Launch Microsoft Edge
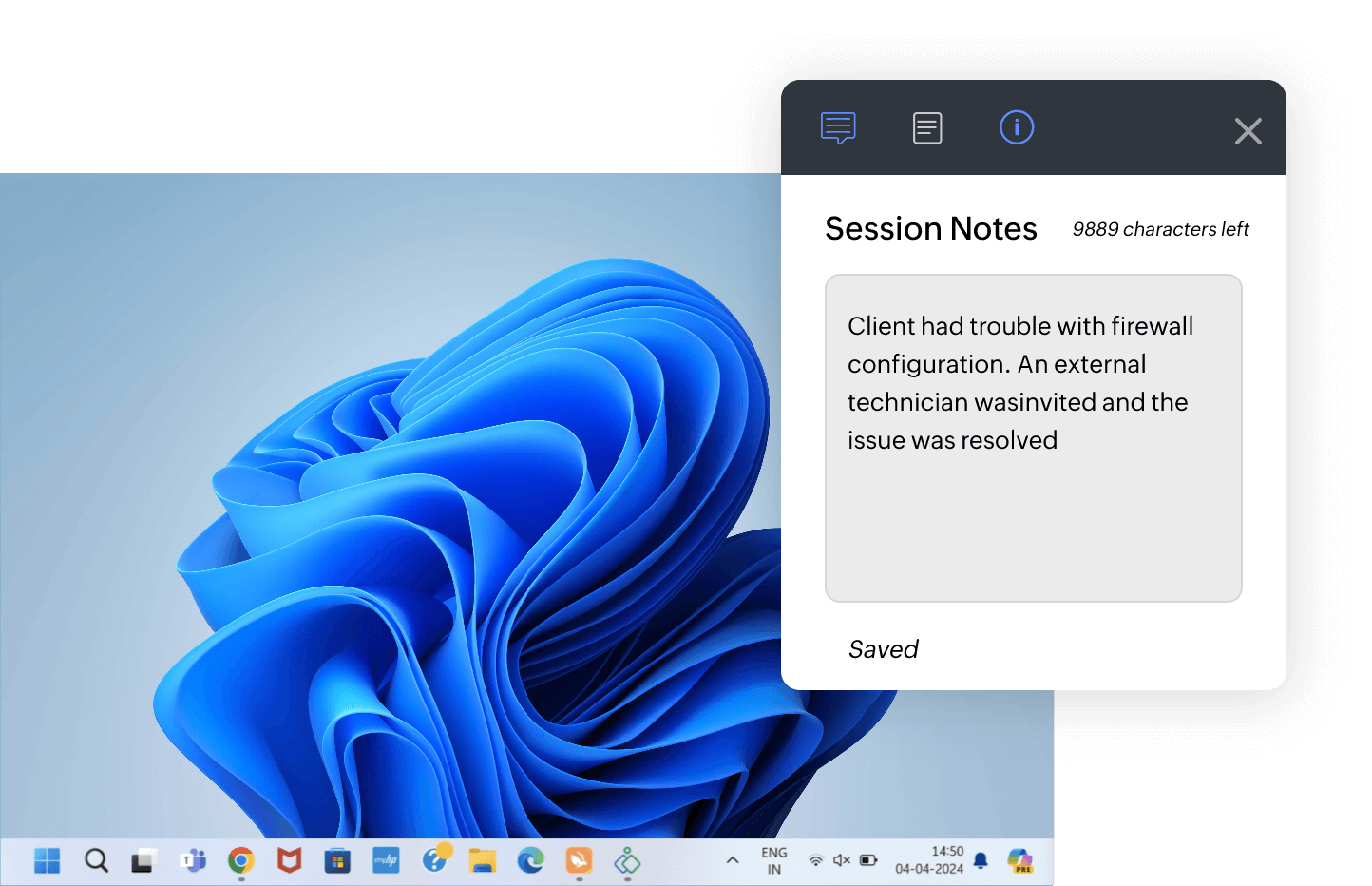This screenshot has width=1372, height=886. point(530,860)
